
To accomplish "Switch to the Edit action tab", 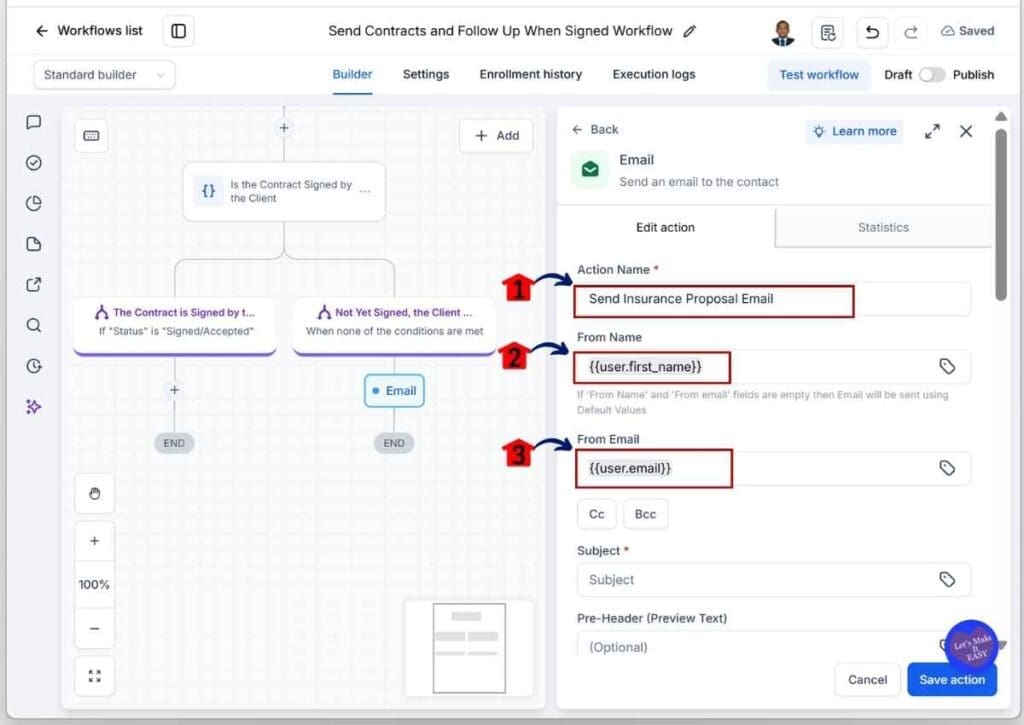I will (665, 227).
